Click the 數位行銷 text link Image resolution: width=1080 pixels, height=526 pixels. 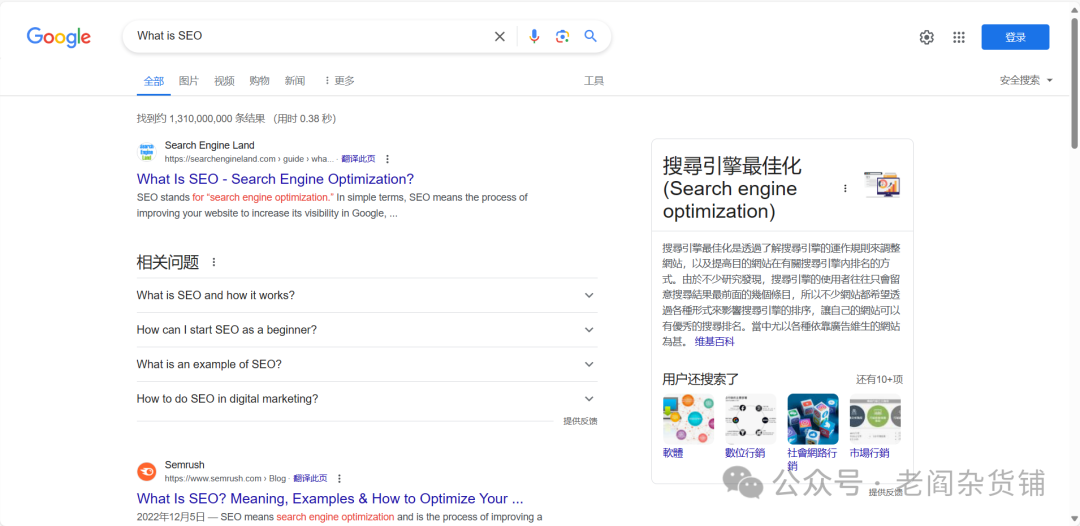745,453
